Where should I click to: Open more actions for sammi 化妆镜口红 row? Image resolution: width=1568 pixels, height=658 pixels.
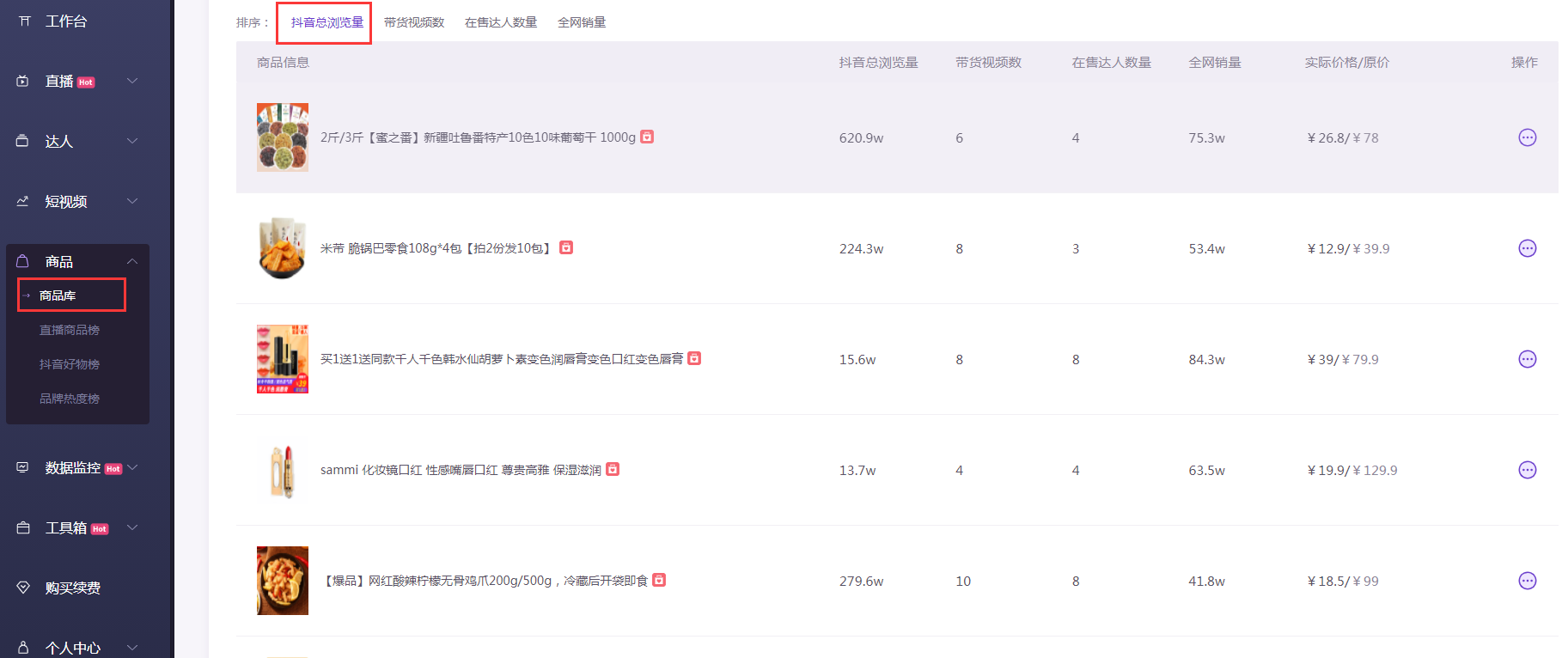tap(1527, 470)
